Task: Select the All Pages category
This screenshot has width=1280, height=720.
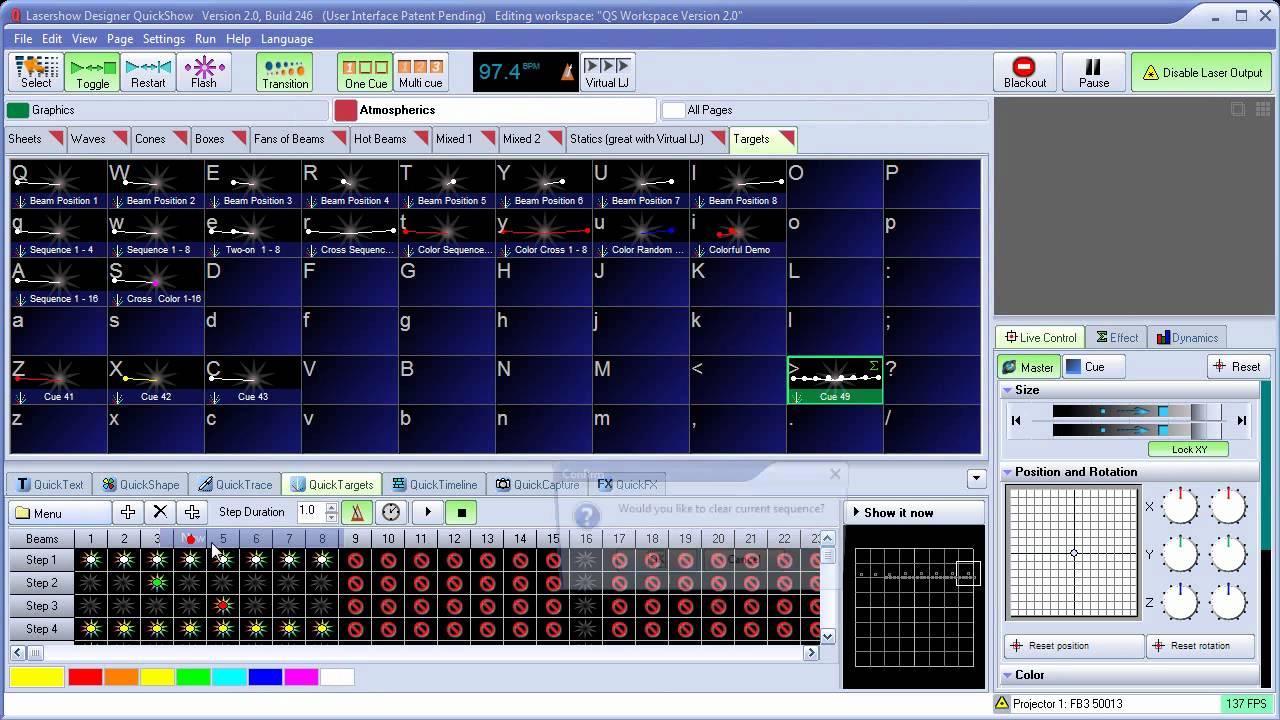Action: [x=825, y=110]
